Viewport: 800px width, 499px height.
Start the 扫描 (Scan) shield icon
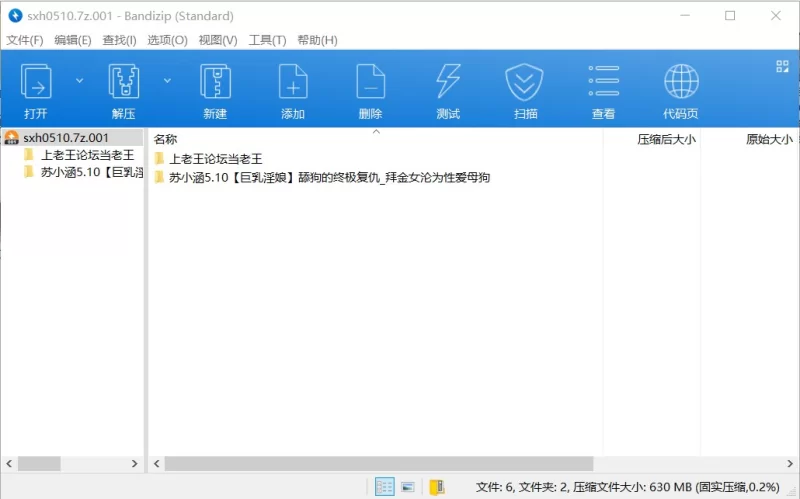pos(525,81)
